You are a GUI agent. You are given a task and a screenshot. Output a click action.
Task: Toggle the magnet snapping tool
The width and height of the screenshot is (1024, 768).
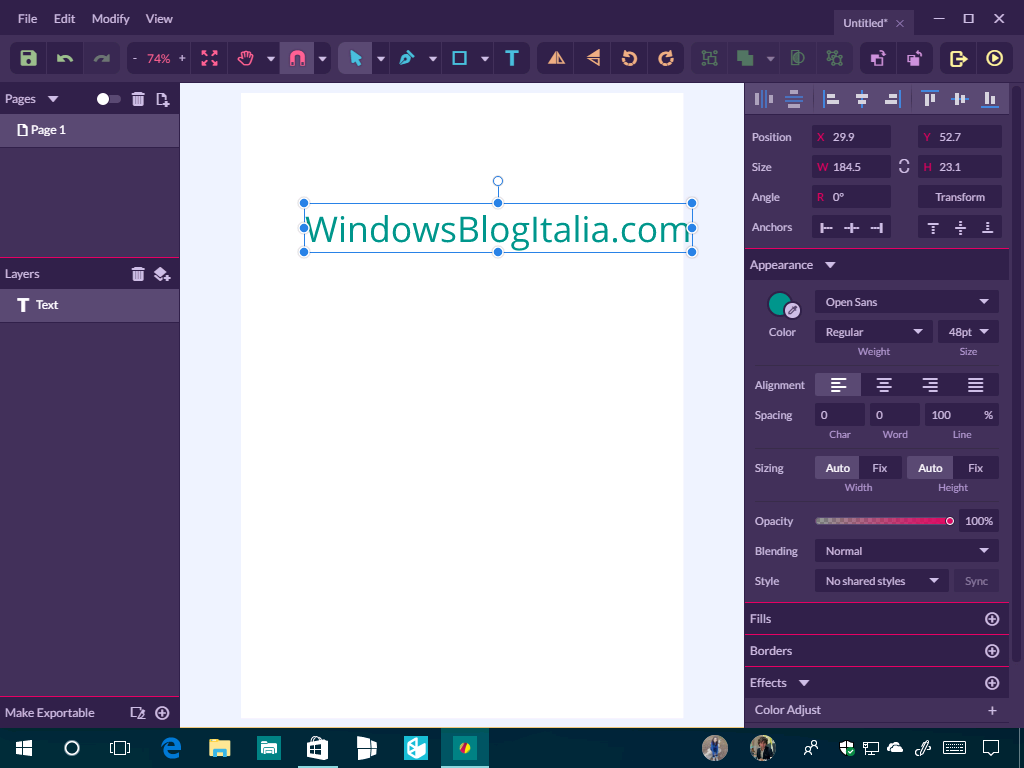297,58
